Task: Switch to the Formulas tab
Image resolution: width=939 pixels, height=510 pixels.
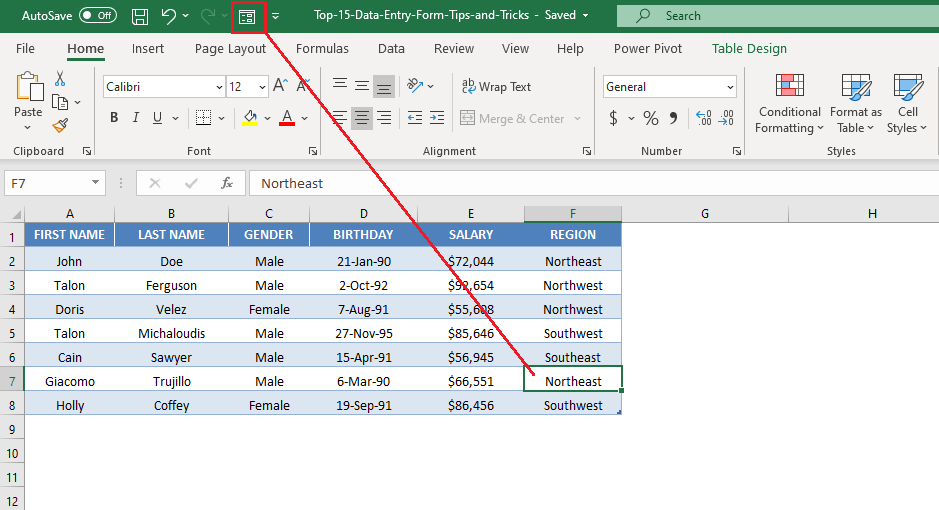Action: 322,48
